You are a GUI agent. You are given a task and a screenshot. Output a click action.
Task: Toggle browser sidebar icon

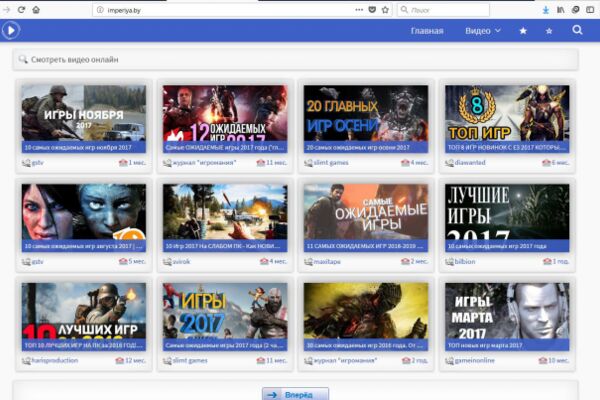pos(590,10)
